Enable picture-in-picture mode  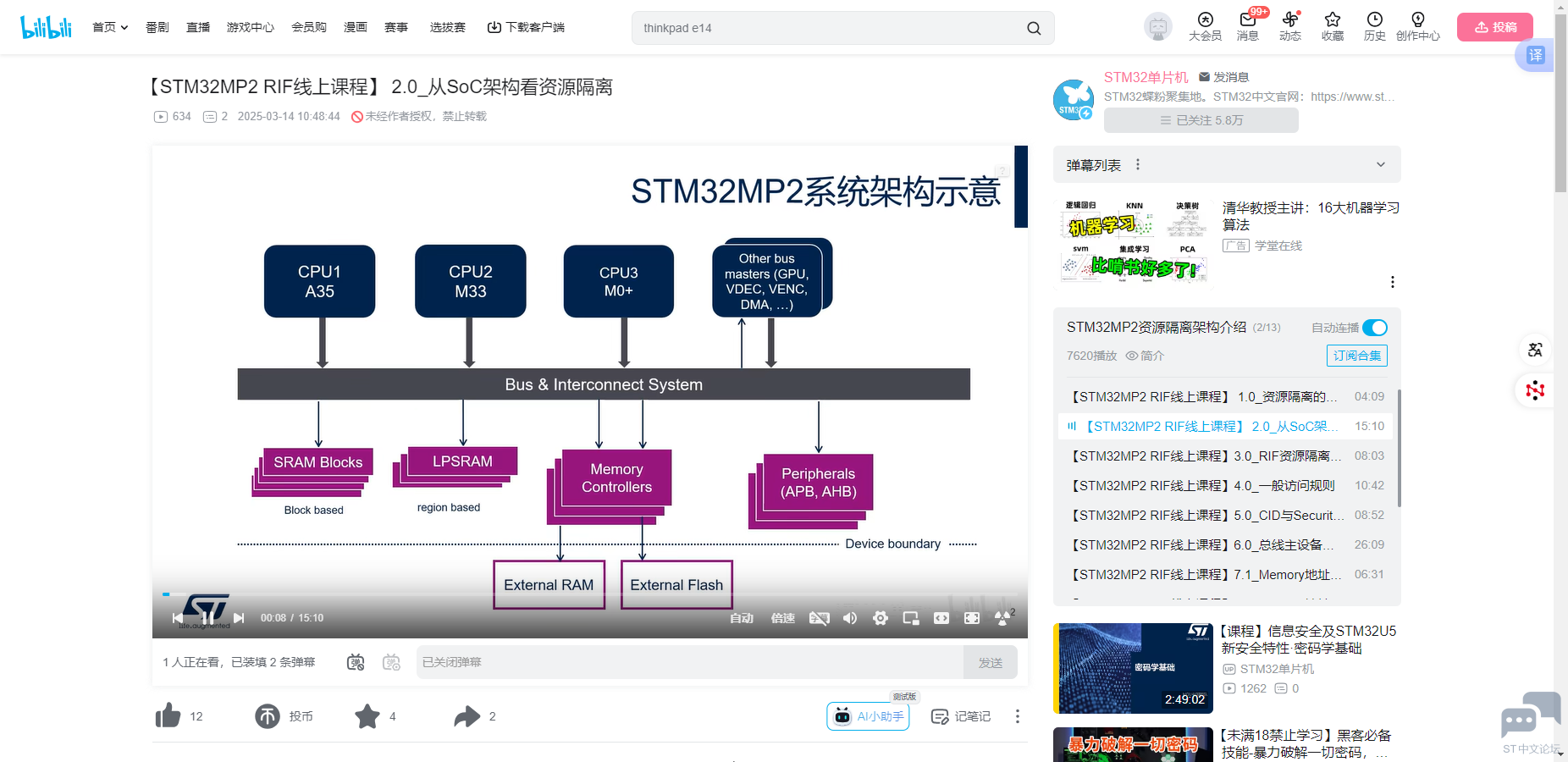pos(911,618)
